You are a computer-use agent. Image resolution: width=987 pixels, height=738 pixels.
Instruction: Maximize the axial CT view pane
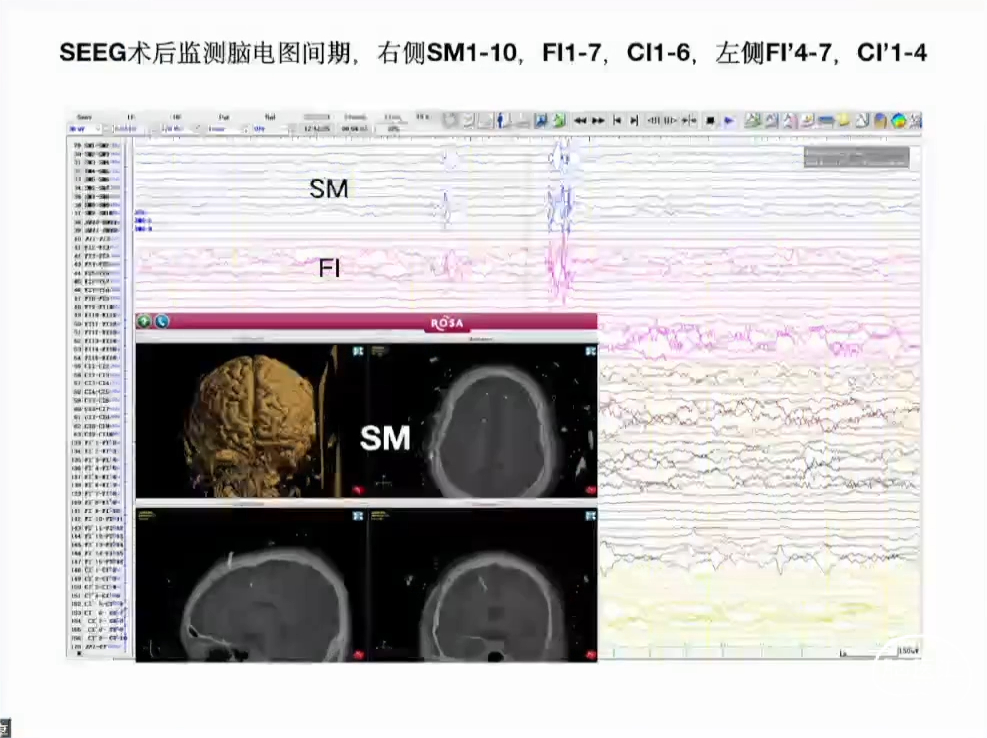click(590, 351)
